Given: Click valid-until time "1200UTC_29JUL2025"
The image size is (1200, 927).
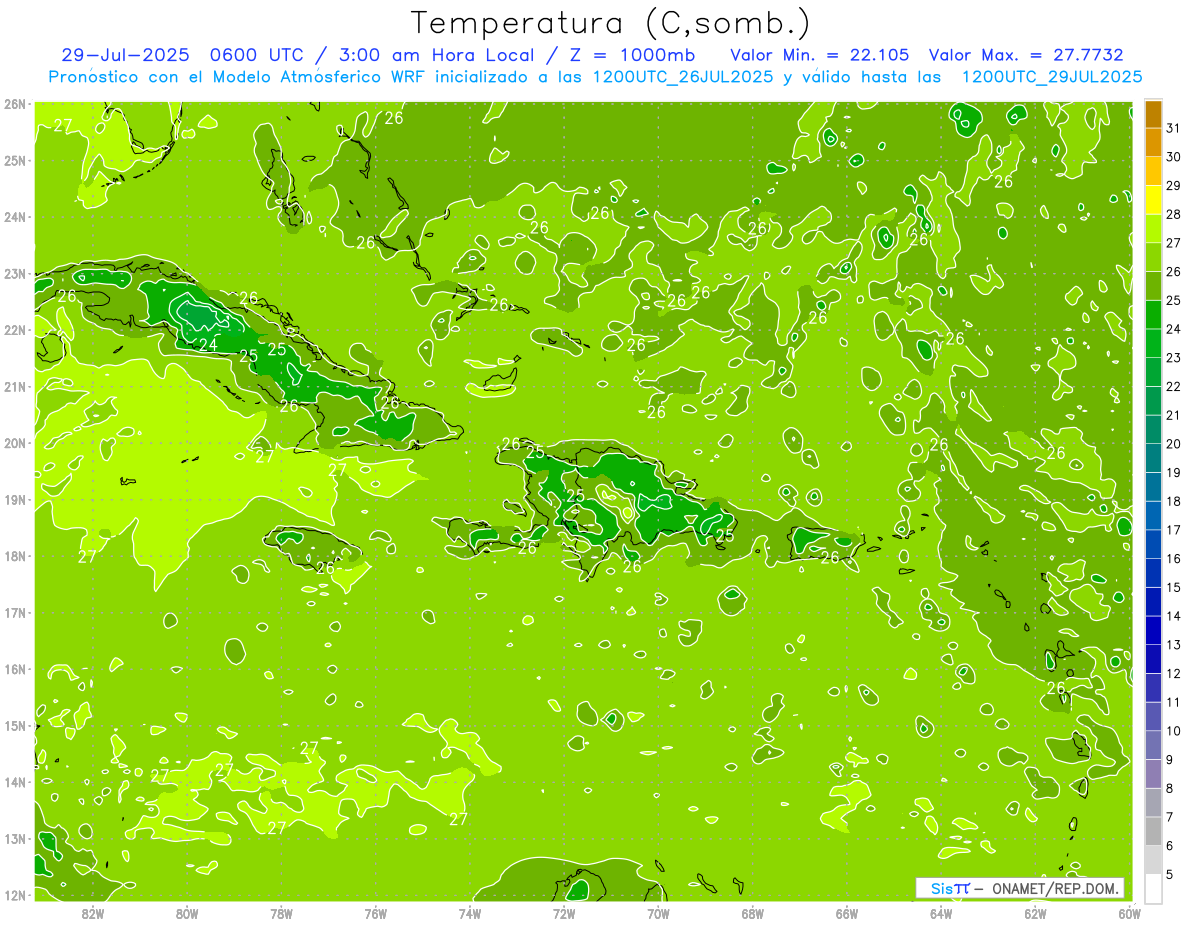Looking at the screenshot, I should coord(1051,77).
